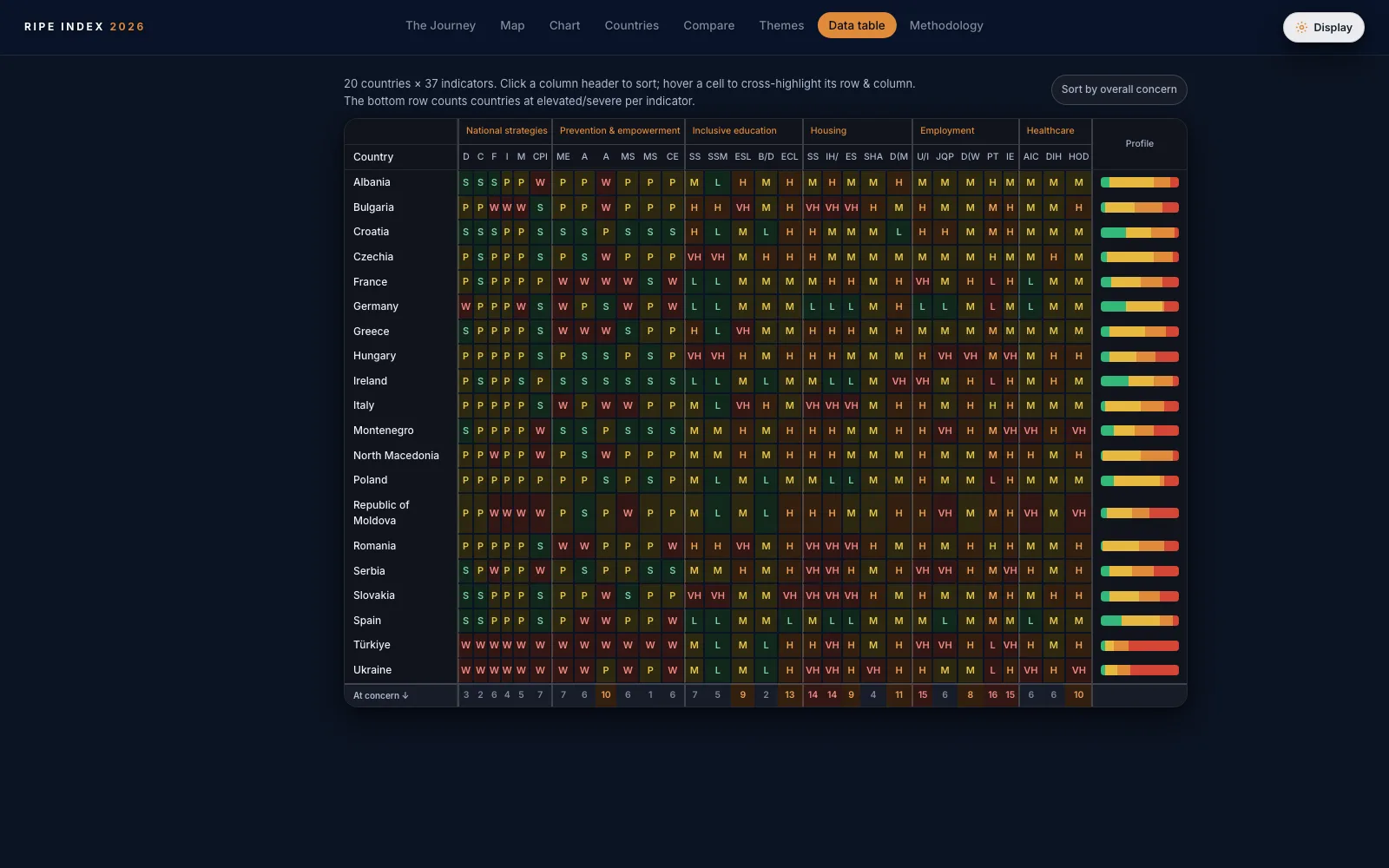This screenshot has height=868, width=1389.
Task: Click the At concern footer label
Action: click(380, 695)
